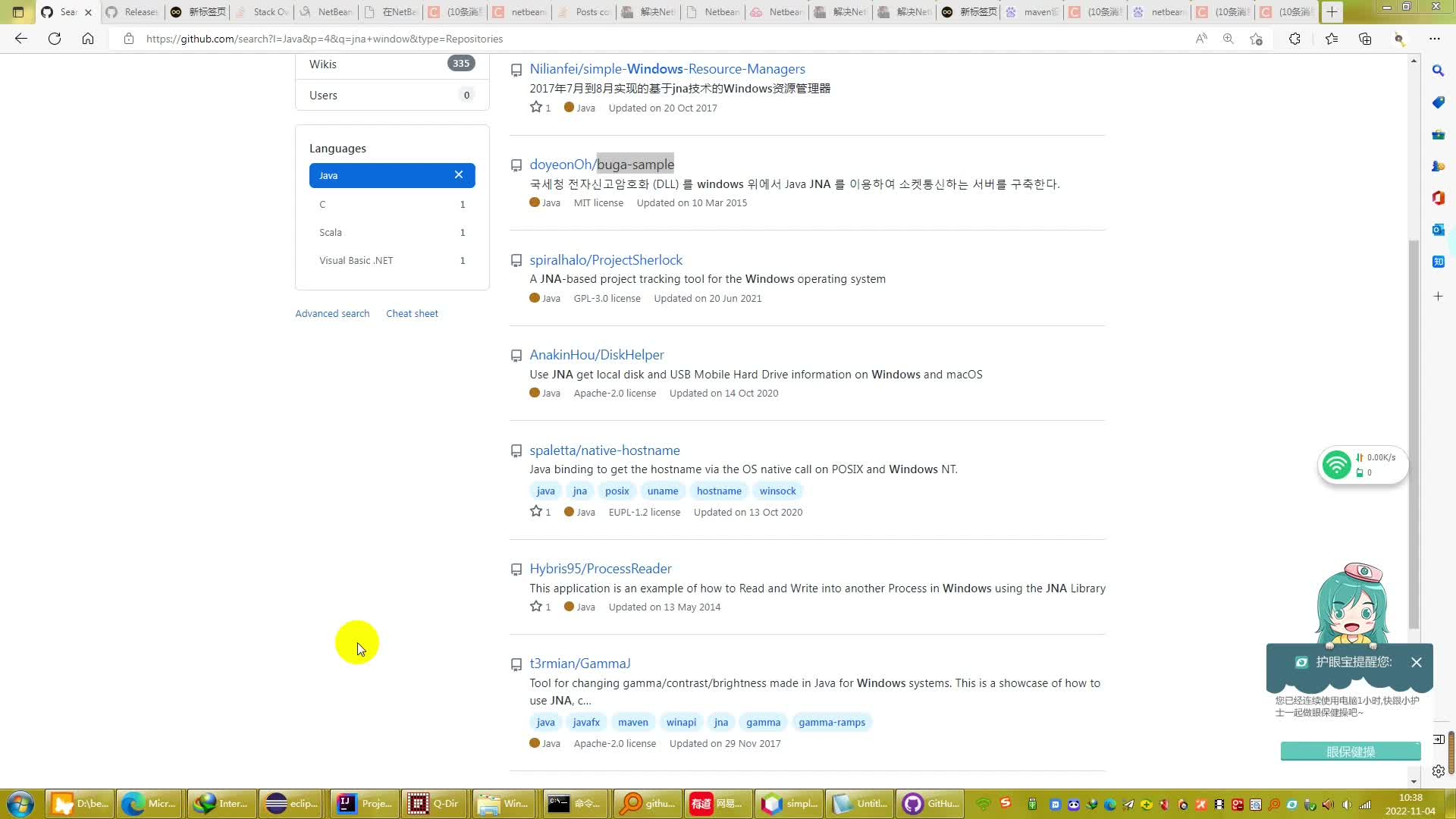Screen dimensions: 1456x819
Task: Open browser Extensions puzzle icon
Action: [x=1294, y=39]
